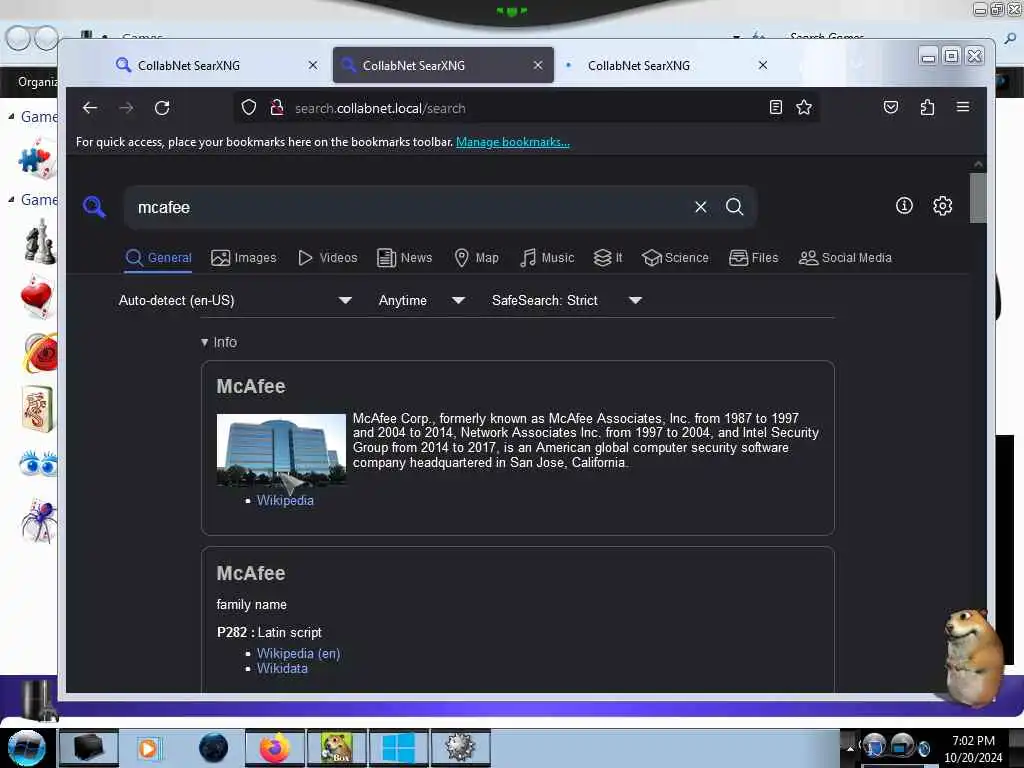
Task: Toggle reader view icon in address bar
Action: click(775, 107)
